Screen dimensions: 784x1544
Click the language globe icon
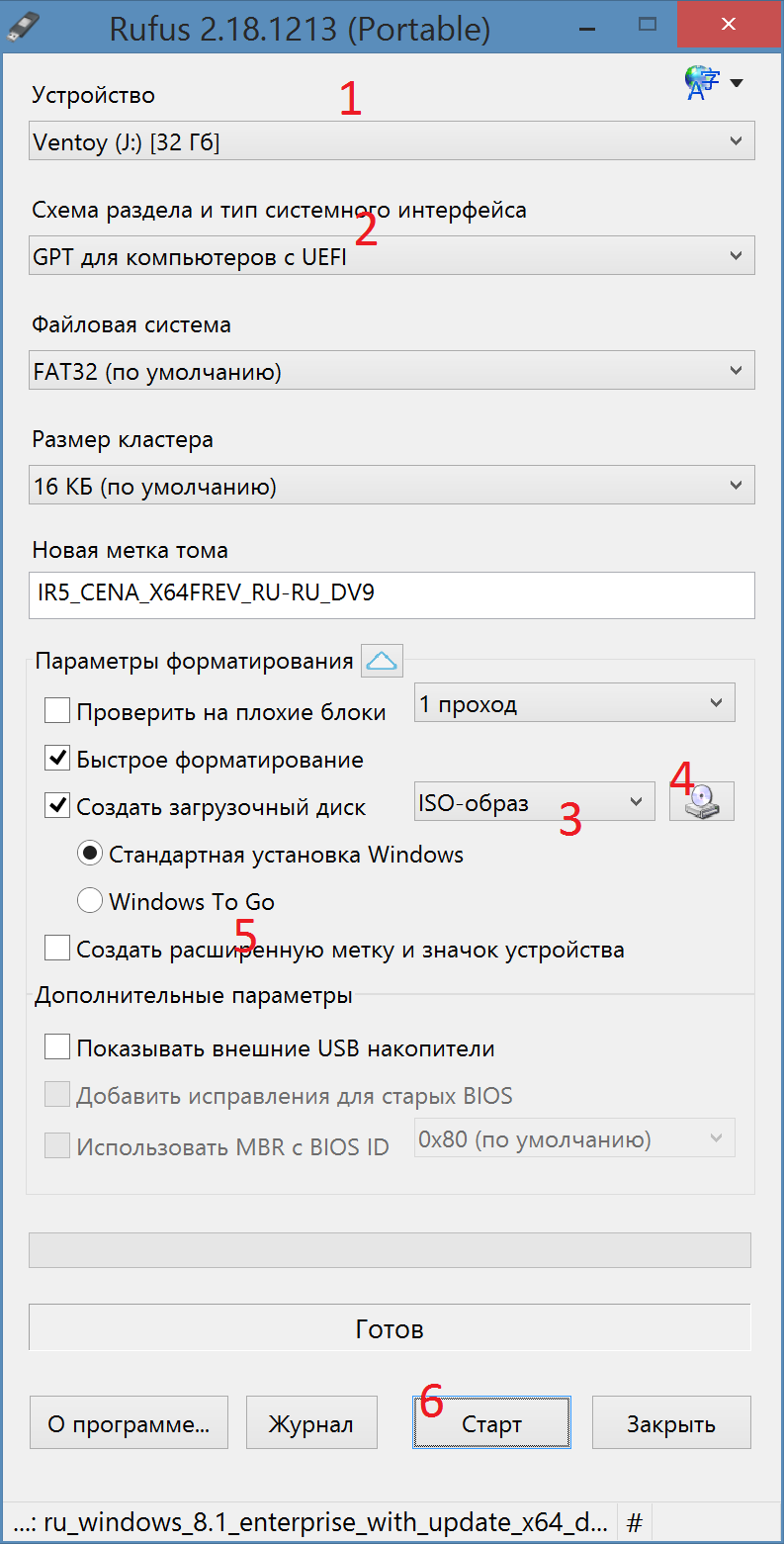(x=701, y=83)
